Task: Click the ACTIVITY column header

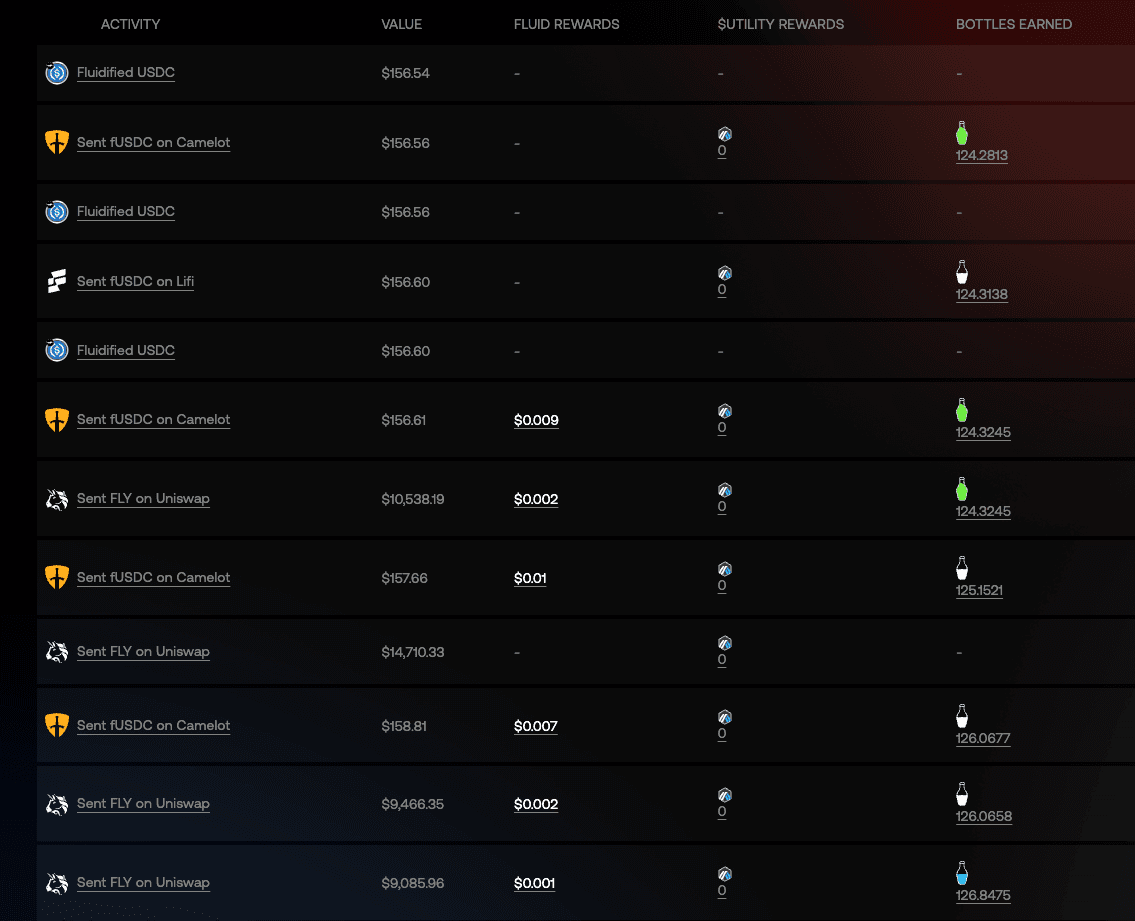Action: coord(130,24)
